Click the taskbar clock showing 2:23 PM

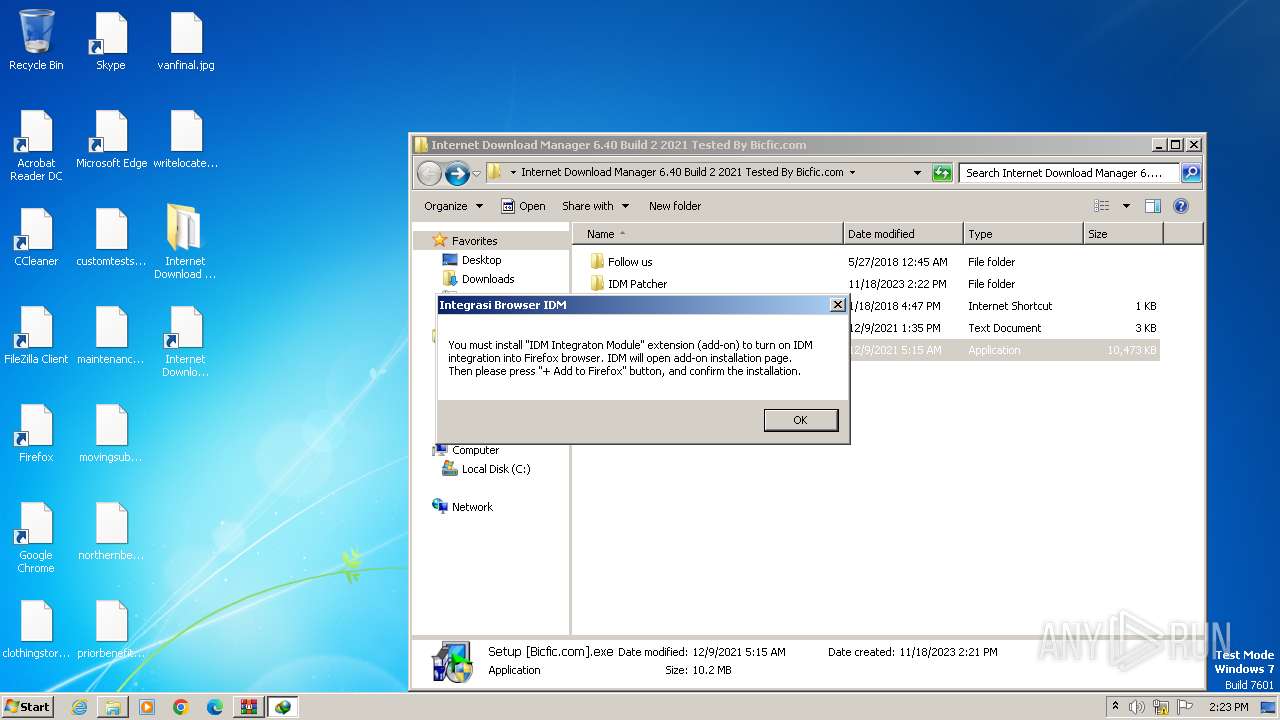point(1228,707)
